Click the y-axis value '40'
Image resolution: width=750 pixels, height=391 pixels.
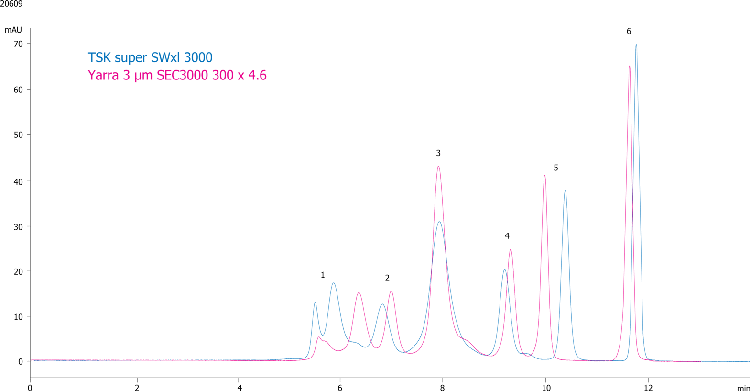pyautogui.click(x=18, y=181)
